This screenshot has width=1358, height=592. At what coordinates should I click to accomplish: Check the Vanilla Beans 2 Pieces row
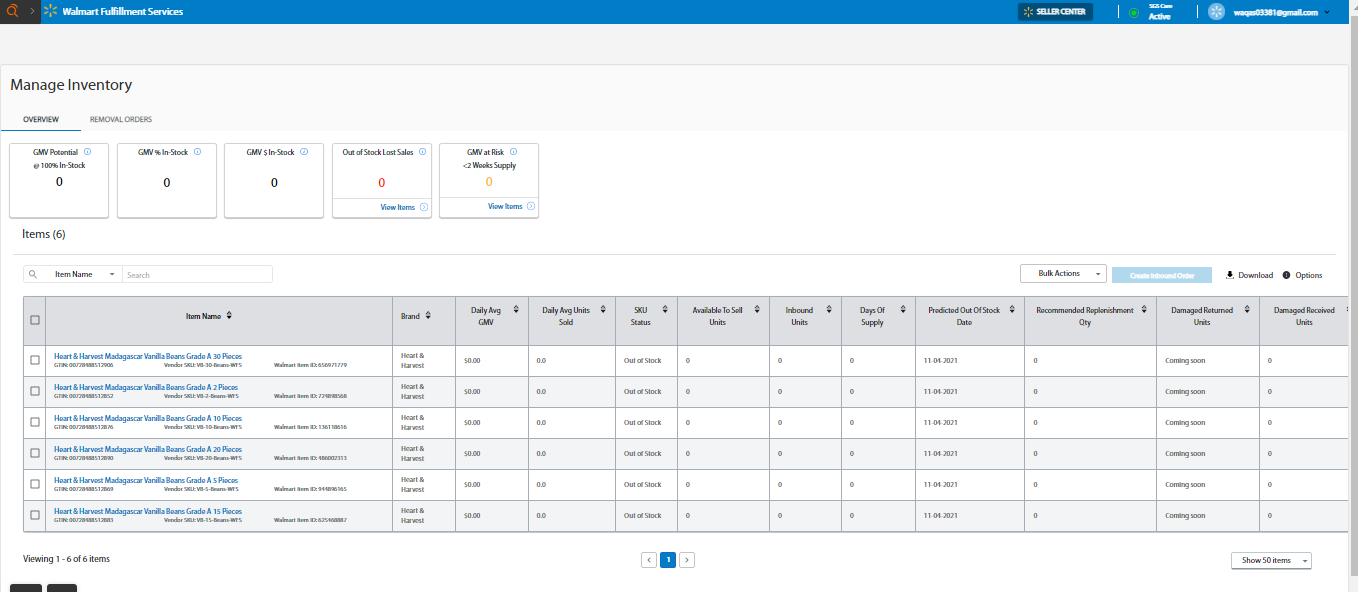tap(35, 391)
